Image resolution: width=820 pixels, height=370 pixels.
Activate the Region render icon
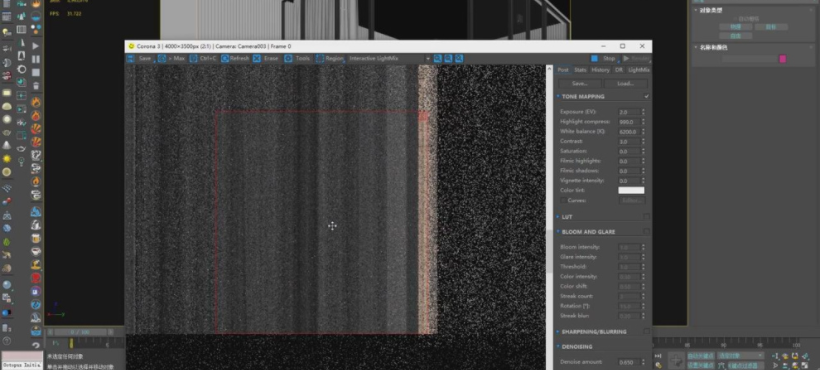(320, 59)
